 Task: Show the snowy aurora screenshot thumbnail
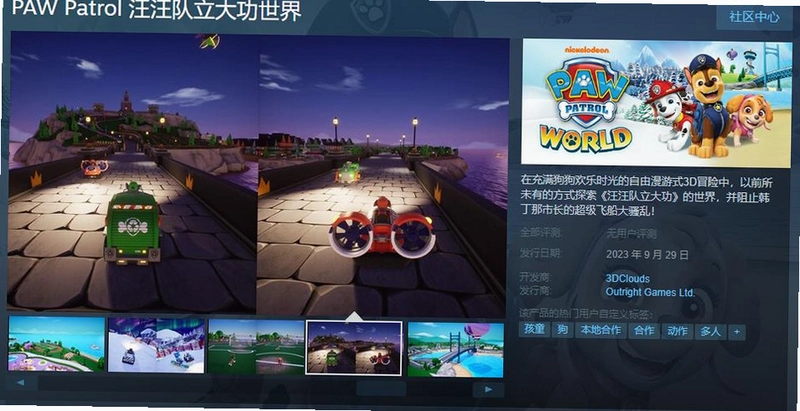[156, 346]
